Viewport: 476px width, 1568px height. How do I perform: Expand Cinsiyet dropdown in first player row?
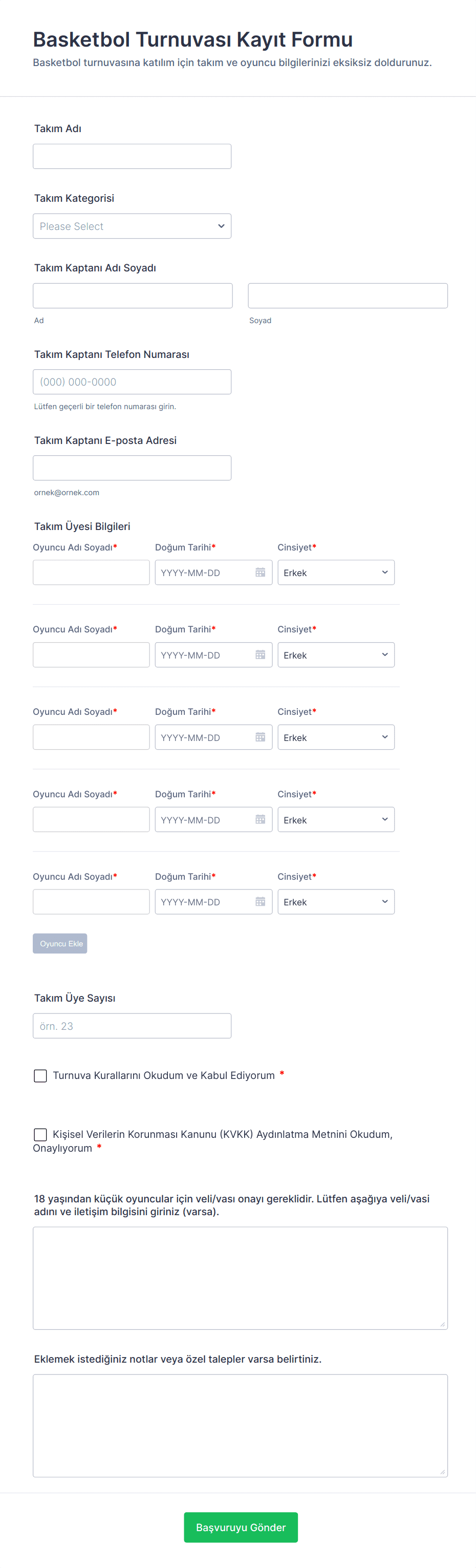335,572
